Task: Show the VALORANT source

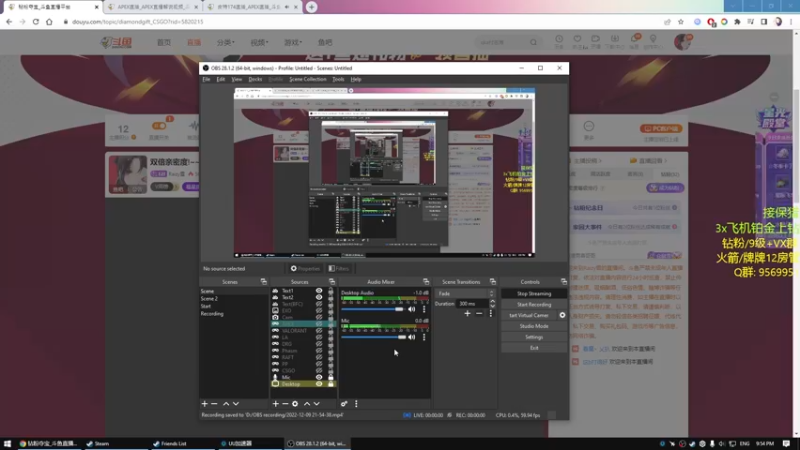Action: tap(319, 331)
